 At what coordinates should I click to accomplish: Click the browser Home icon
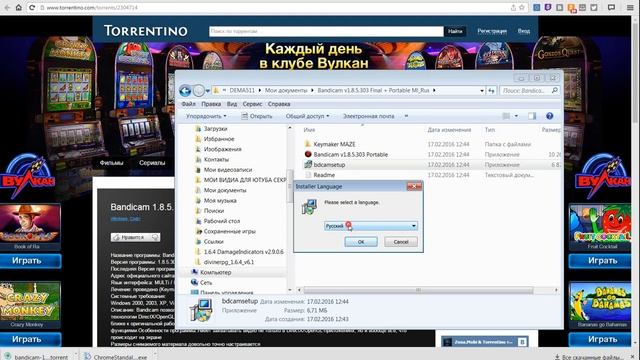point(19,7)
